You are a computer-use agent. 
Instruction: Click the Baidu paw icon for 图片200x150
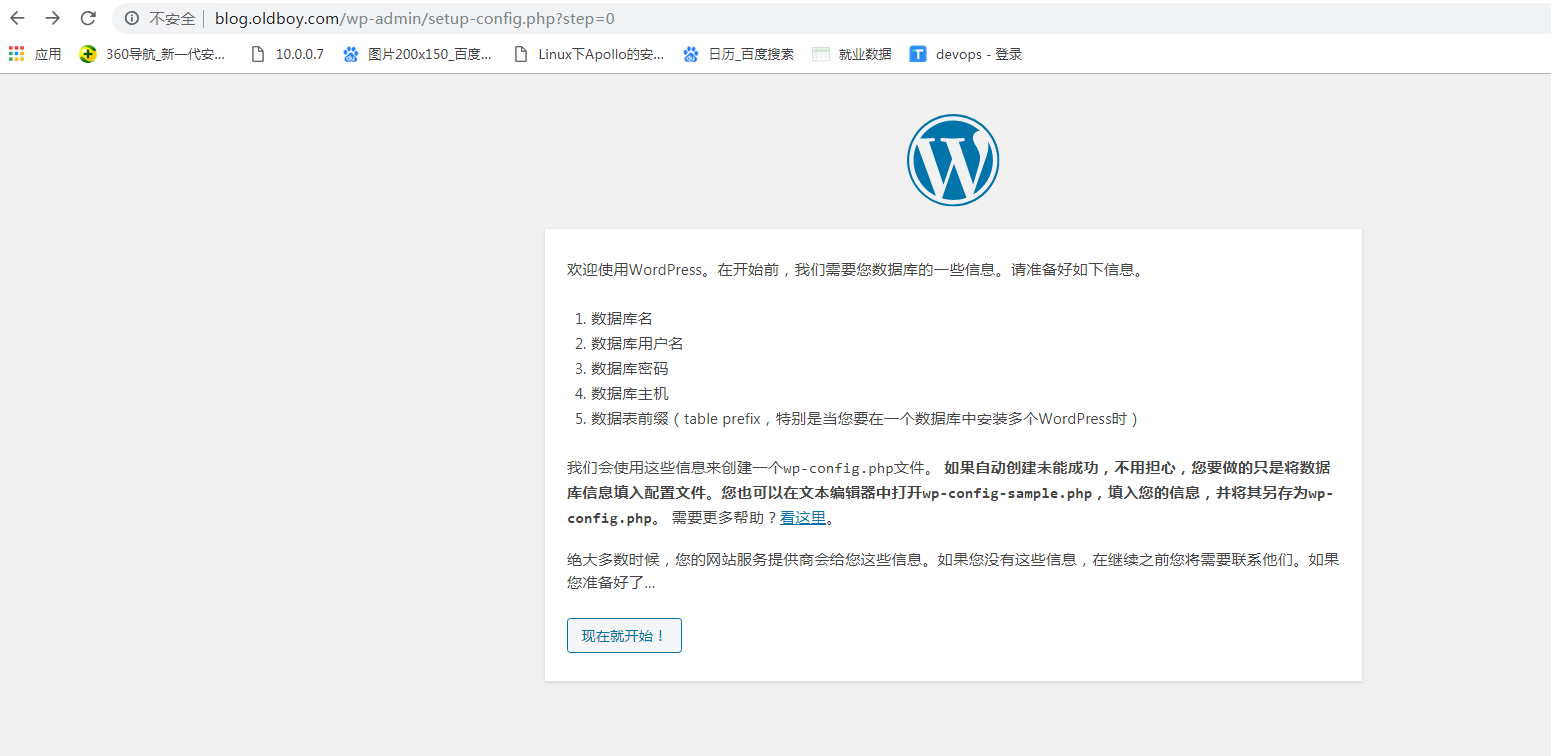point(350,54)
